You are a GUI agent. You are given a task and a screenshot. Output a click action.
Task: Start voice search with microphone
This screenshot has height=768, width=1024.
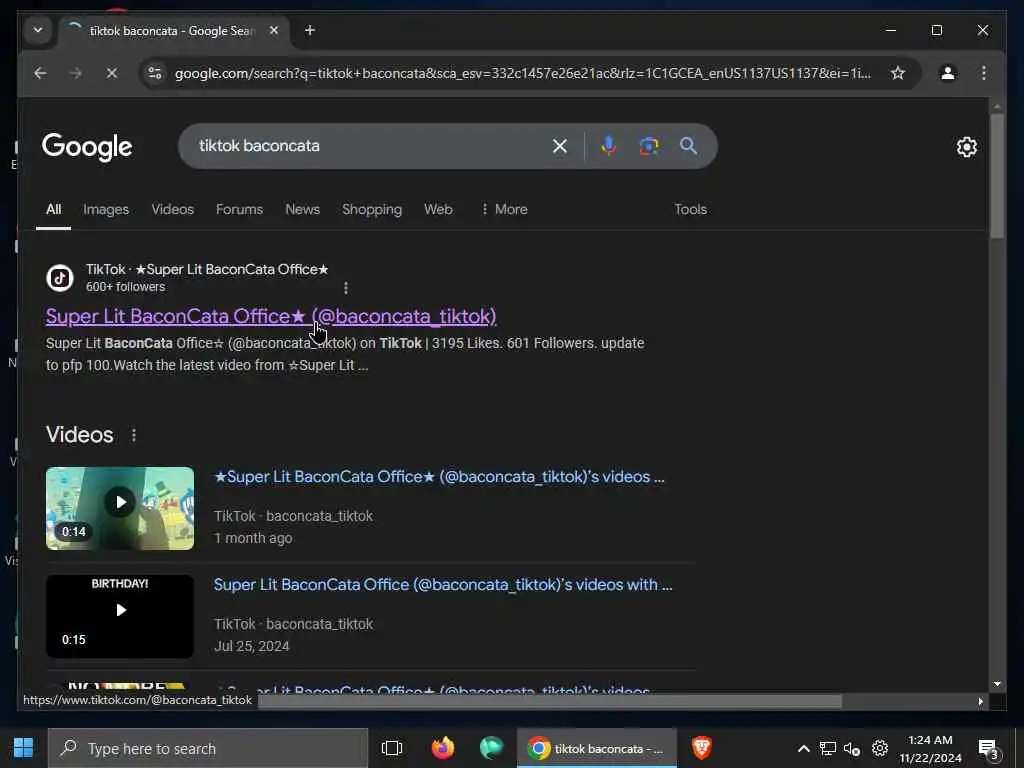click(608, 146)
